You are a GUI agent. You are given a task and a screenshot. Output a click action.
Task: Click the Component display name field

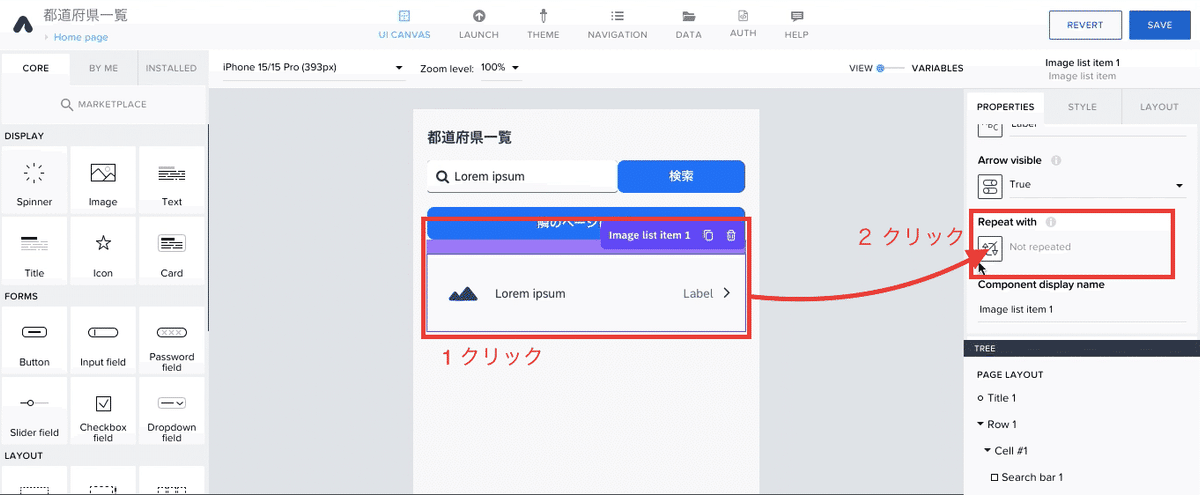1081,309
